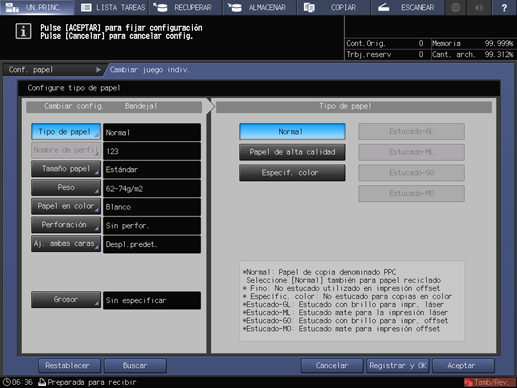Open help with the question mark icon

pos(504,7)
